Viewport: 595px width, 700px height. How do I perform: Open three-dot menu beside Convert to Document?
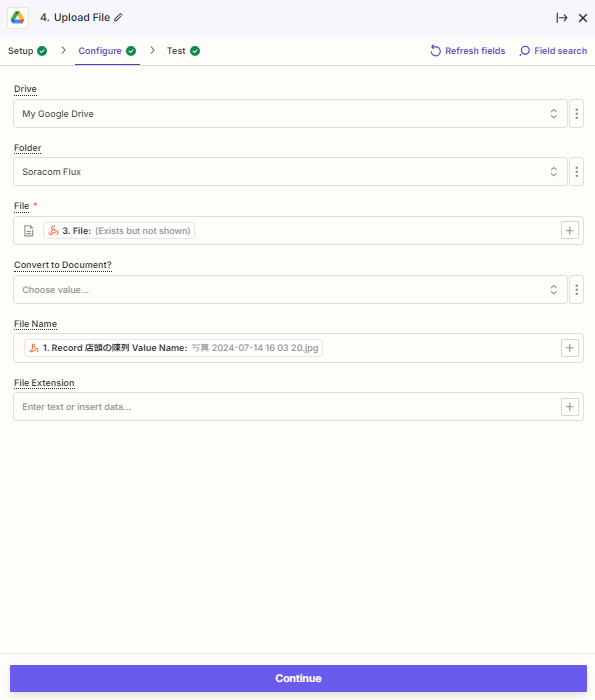coord(577,290)
